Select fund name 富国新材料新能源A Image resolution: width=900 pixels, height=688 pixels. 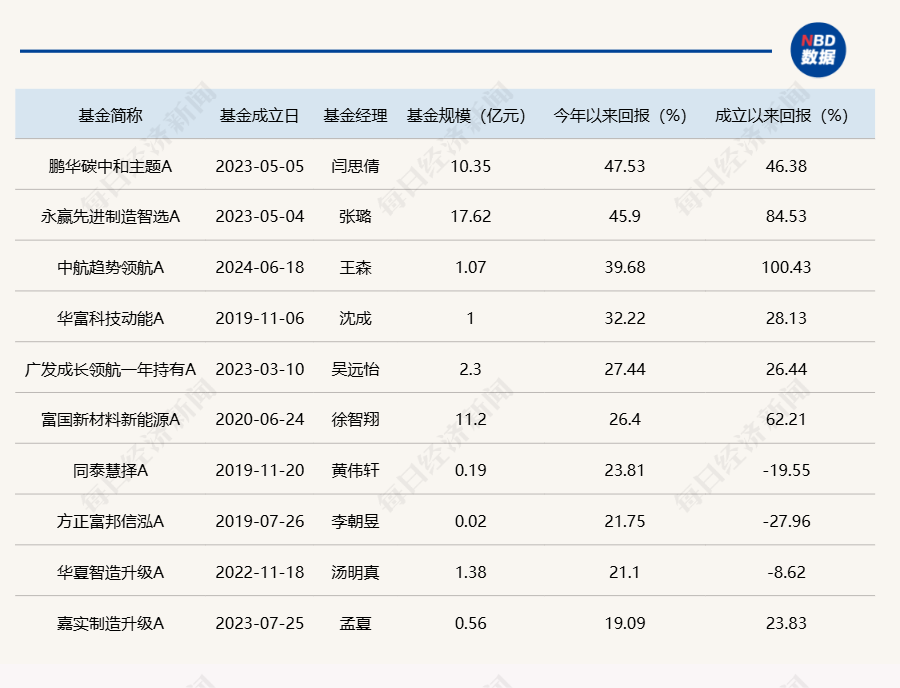click(x=110, y=419)
